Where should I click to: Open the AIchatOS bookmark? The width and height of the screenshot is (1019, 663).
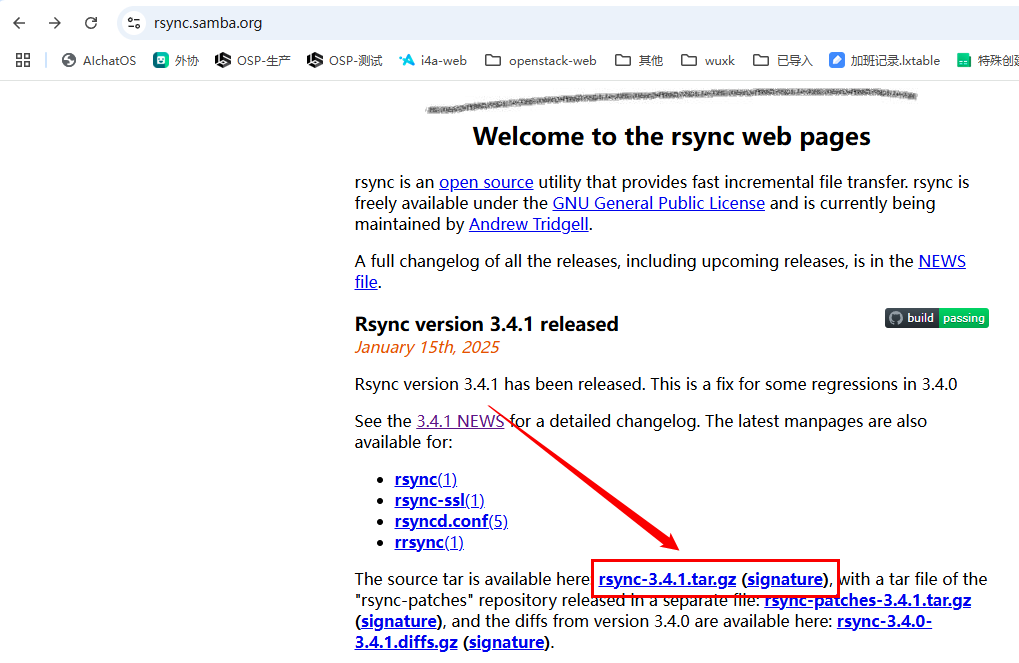tap(99, 60)
